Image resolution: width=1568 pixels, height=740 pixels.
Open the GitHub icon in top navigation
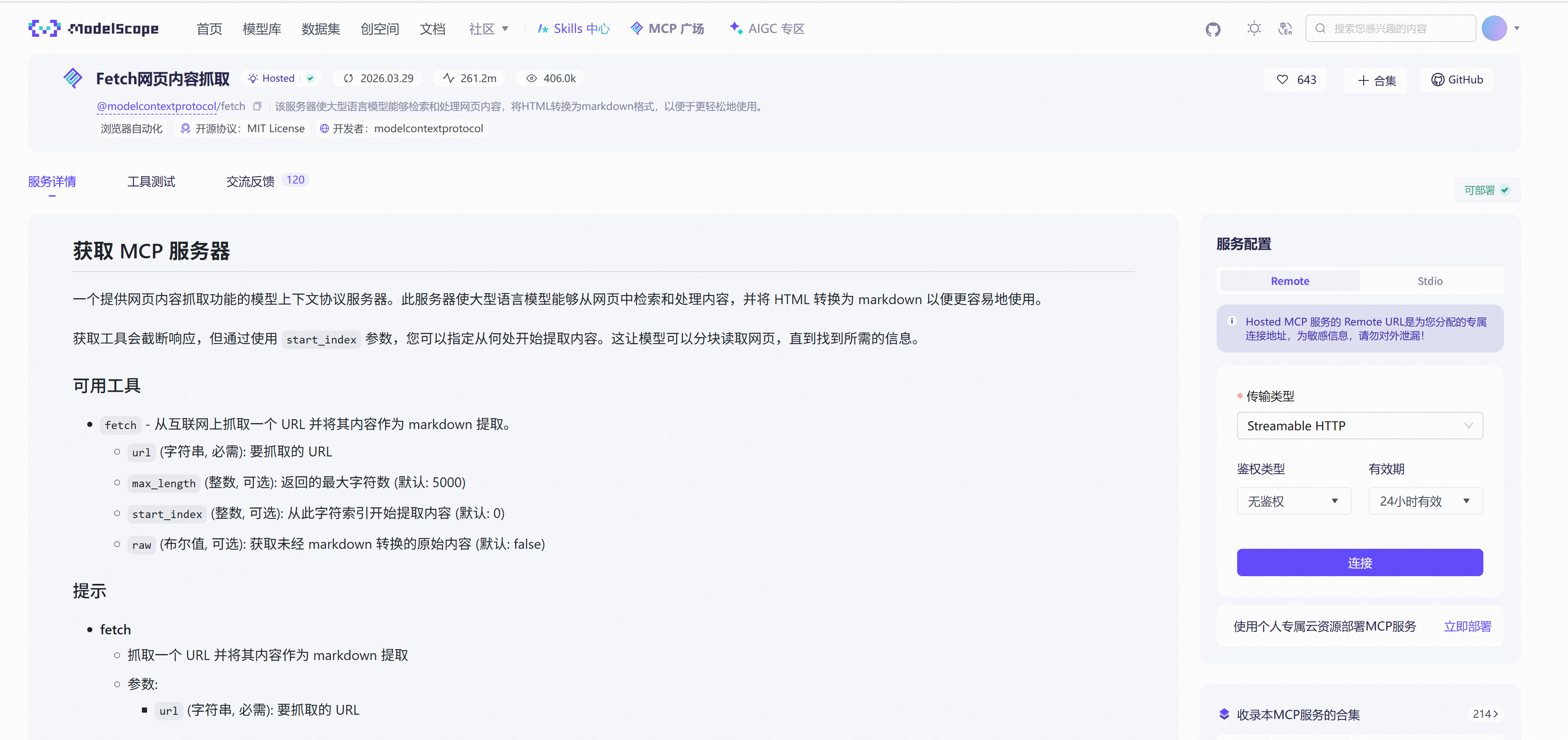coord(1212,29)
